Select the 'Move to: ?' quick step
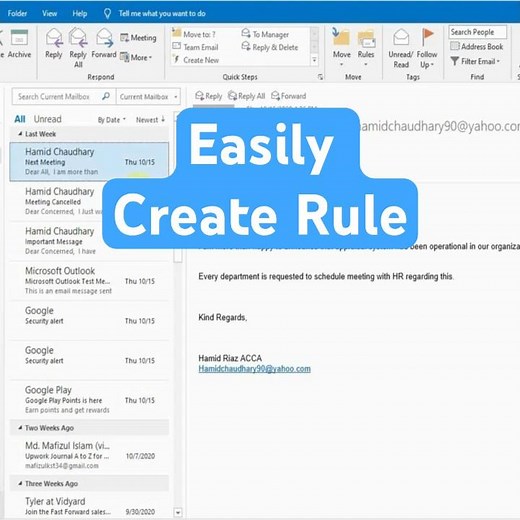 coord(194,34)
